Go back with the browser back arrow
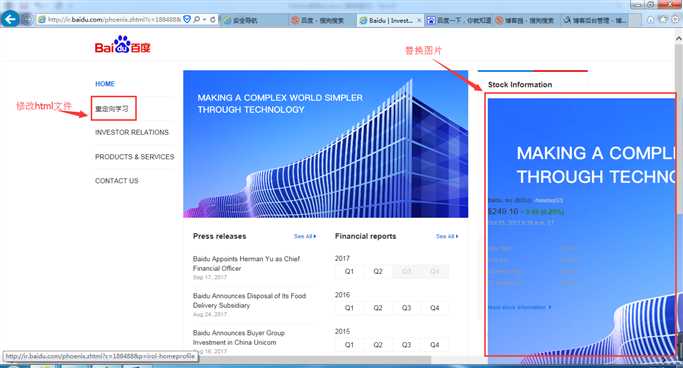This screenshot has width=683, height=368. [10, 19]
